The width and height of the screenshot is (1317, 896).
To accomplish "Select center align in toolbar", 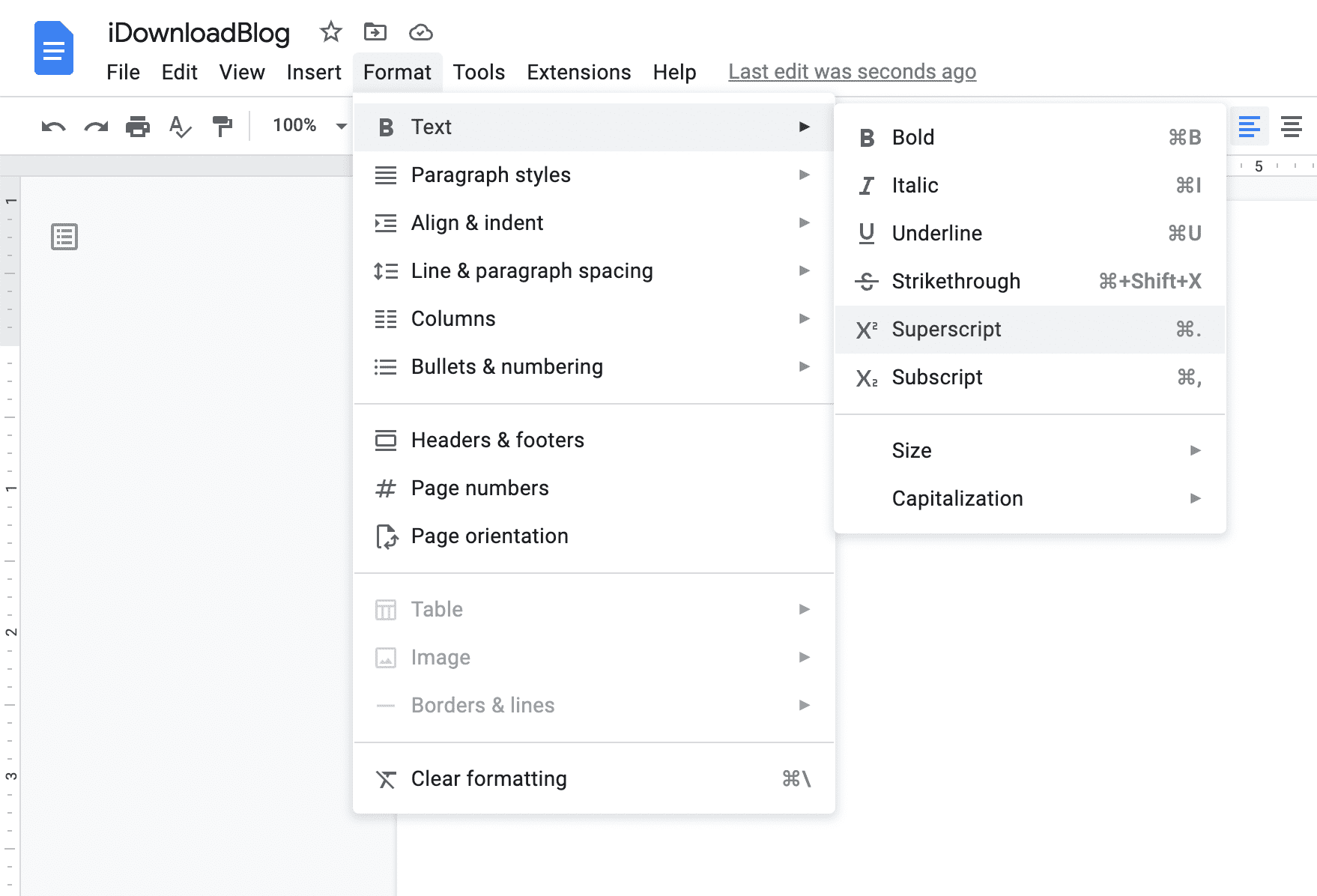I will click(x=1291, y=126).
